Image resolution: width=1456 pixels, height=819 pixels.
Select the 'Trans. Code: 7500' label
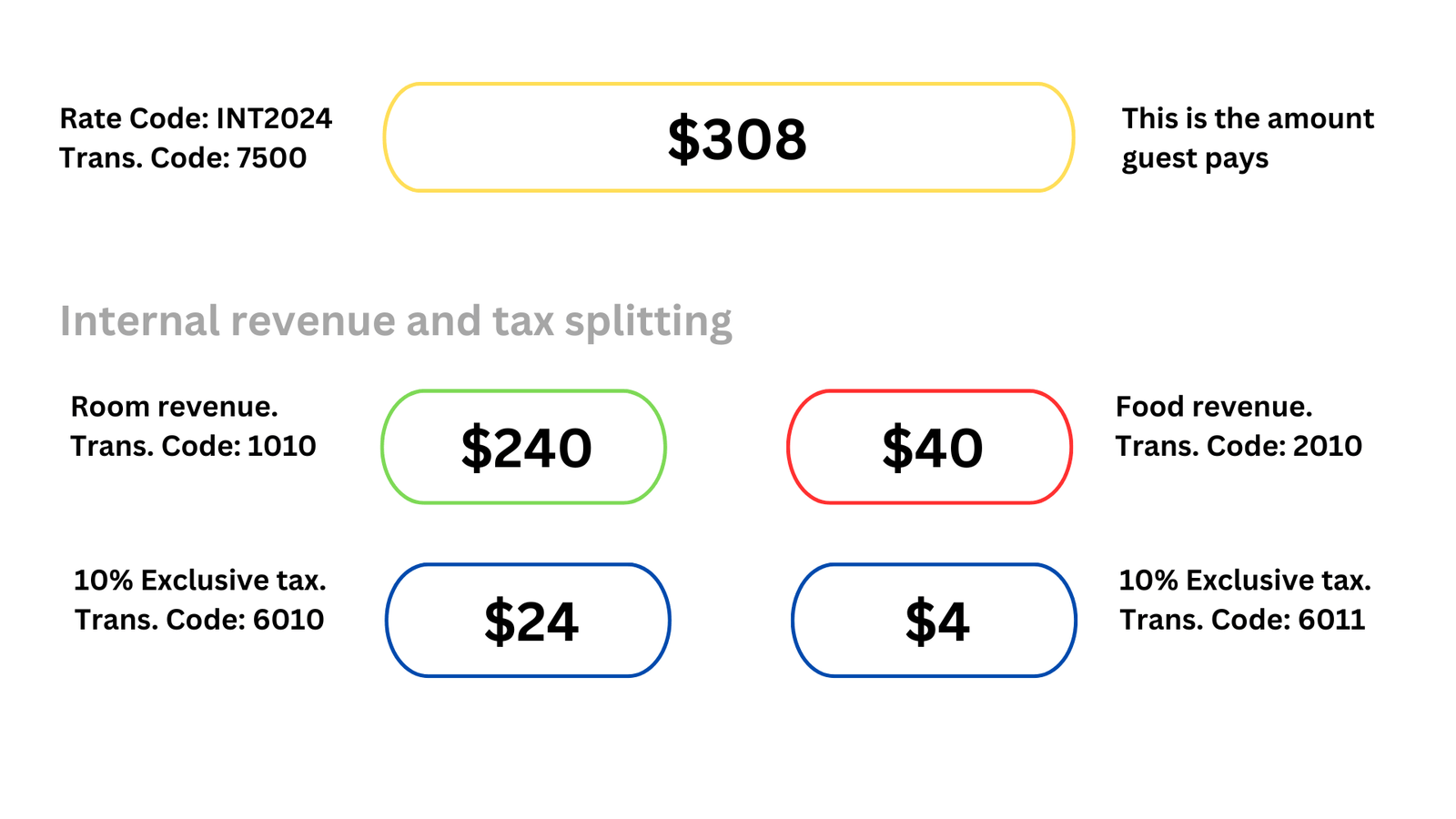[x=183, y=158]
